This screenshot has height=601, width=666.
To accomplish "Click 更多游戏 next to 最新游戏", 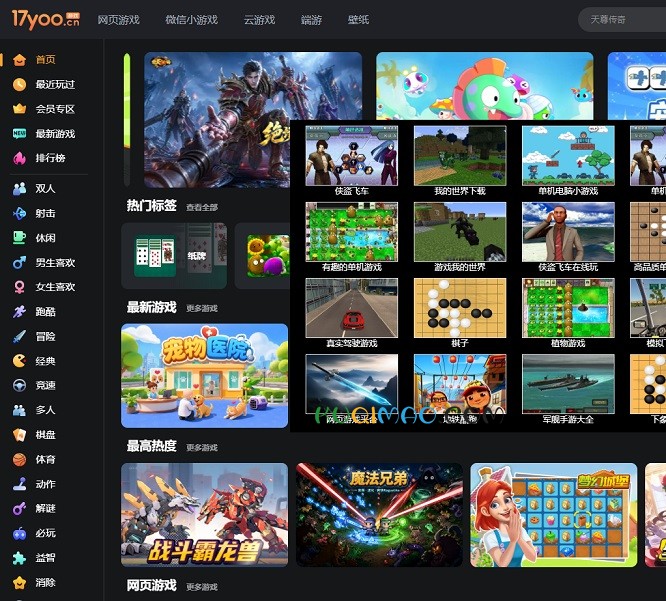I will coord(202,308).
